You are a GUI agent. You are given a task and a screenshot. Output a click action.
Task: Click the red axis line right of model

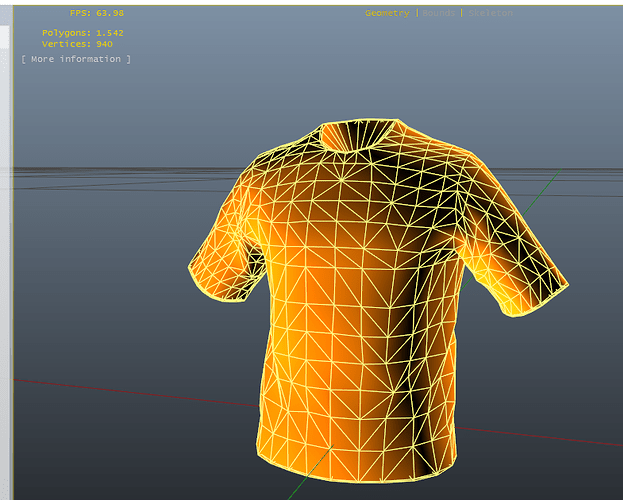pos(539,436)
